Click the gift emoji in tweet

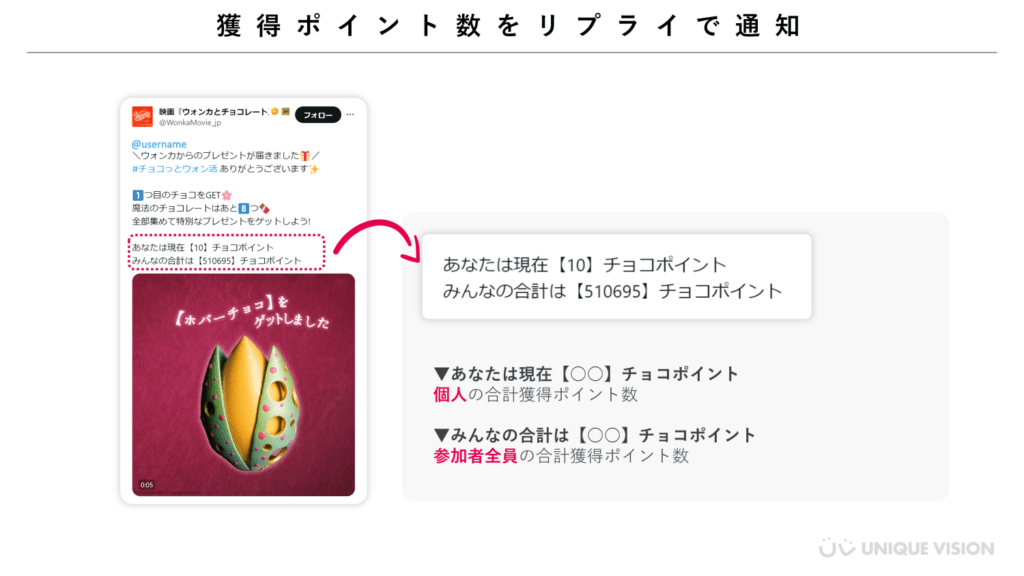305,155
